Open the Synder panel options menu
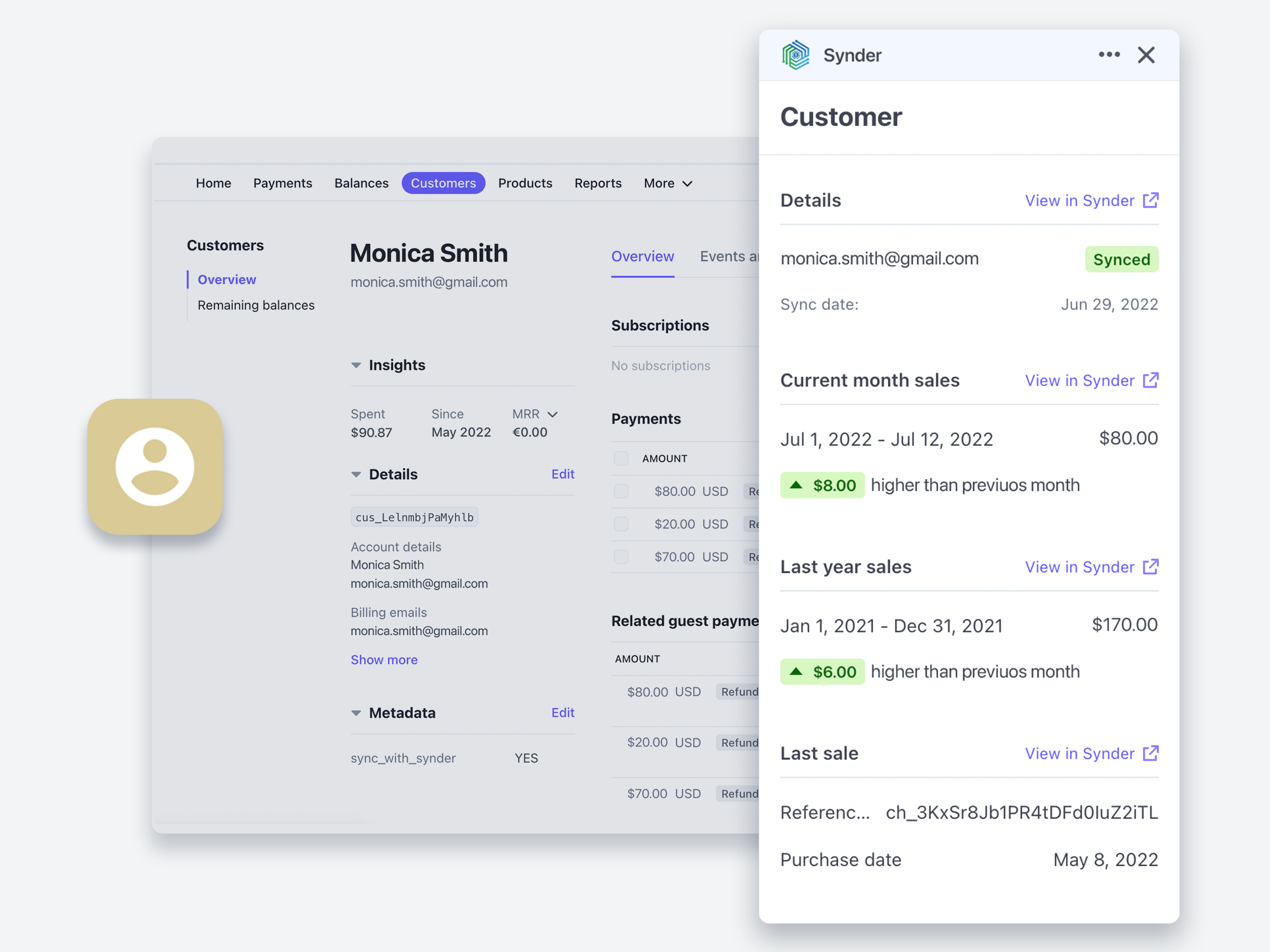 tap(1109, 54)
